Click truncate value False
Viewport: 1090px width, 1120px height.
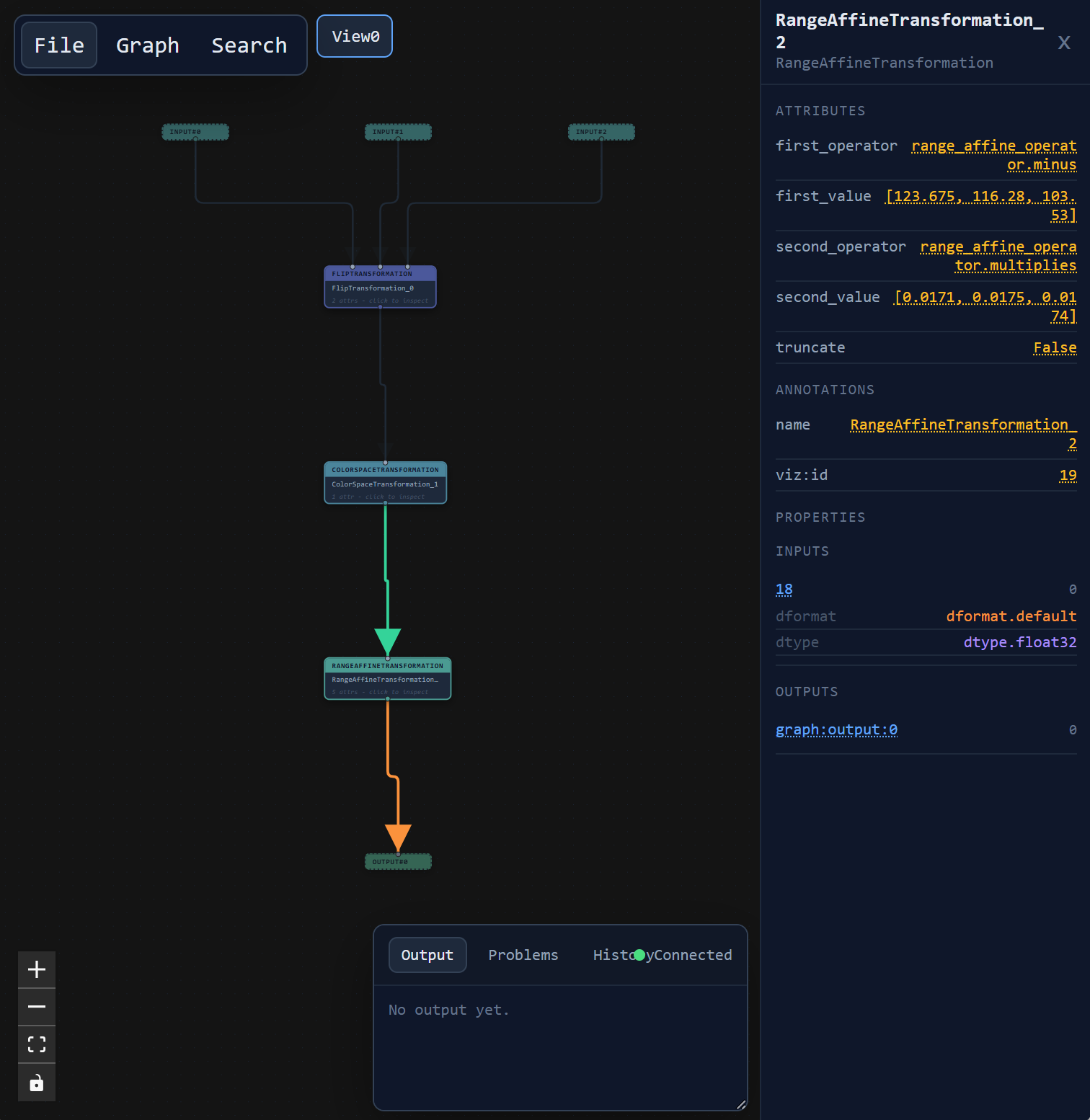tap(1055, 347)
